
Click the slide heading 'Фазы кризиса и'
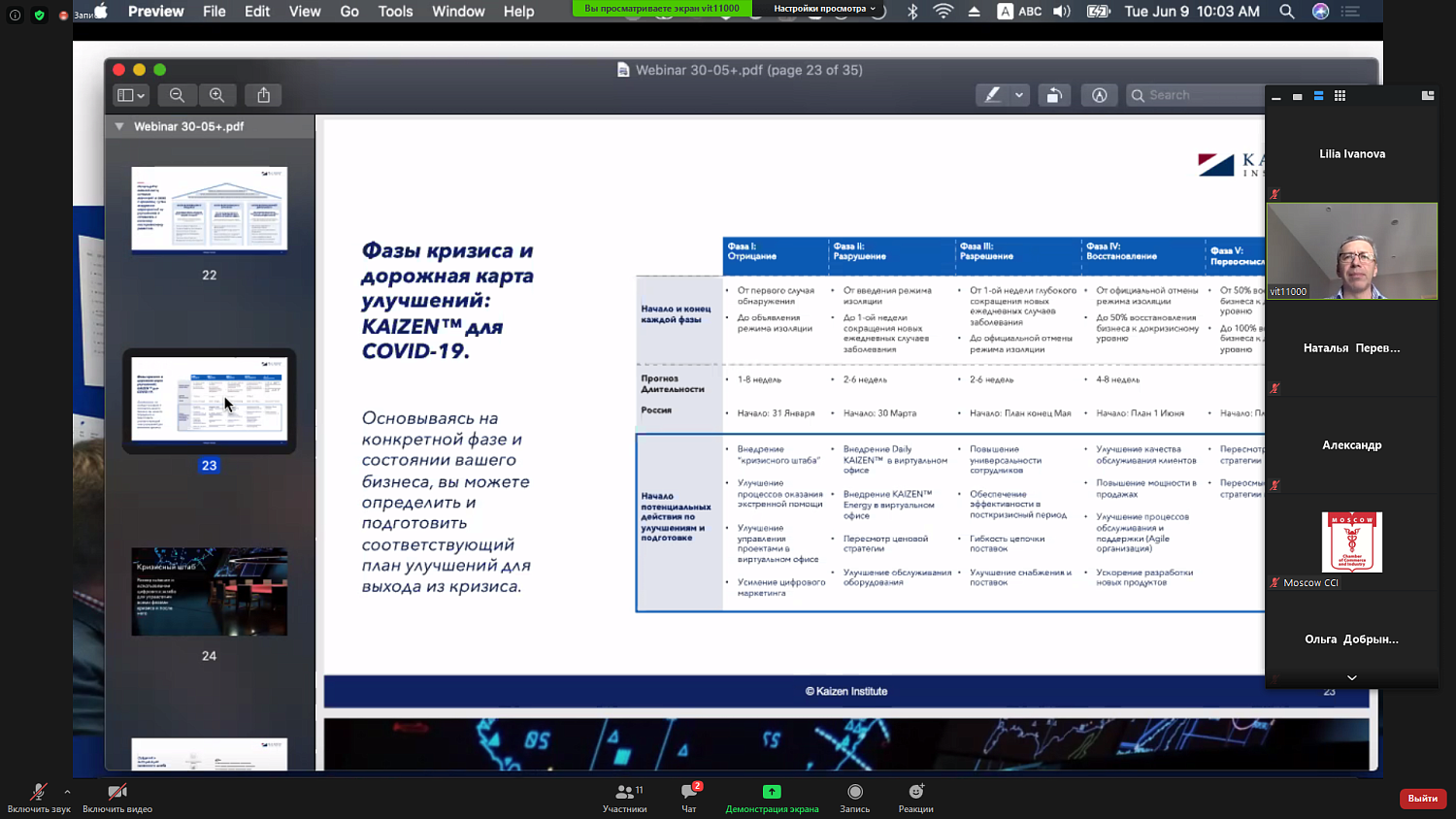click(447, 250)
